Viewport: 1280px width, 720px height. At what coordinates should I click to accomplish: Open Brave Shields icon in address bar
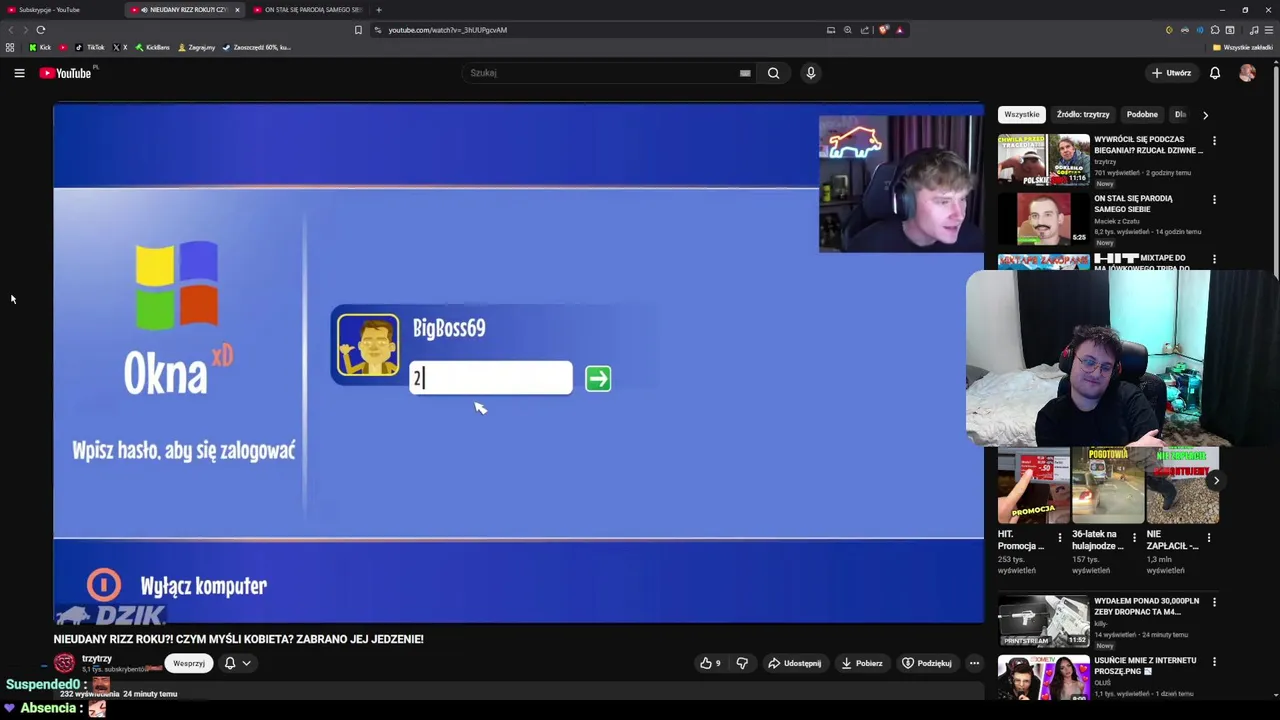(x=884, y=30)
